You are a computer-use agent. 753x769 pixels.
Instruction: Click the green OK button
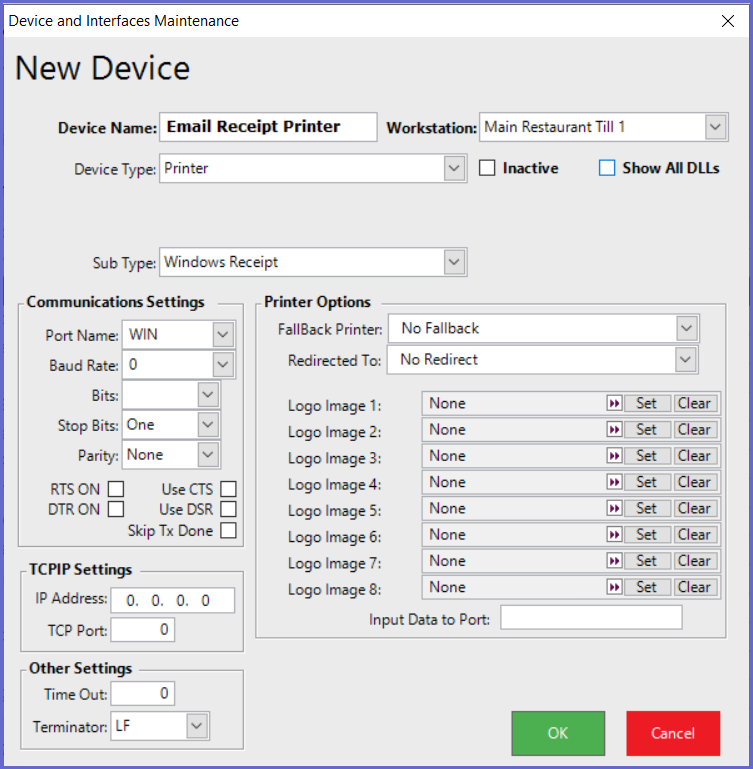(558, 733)
